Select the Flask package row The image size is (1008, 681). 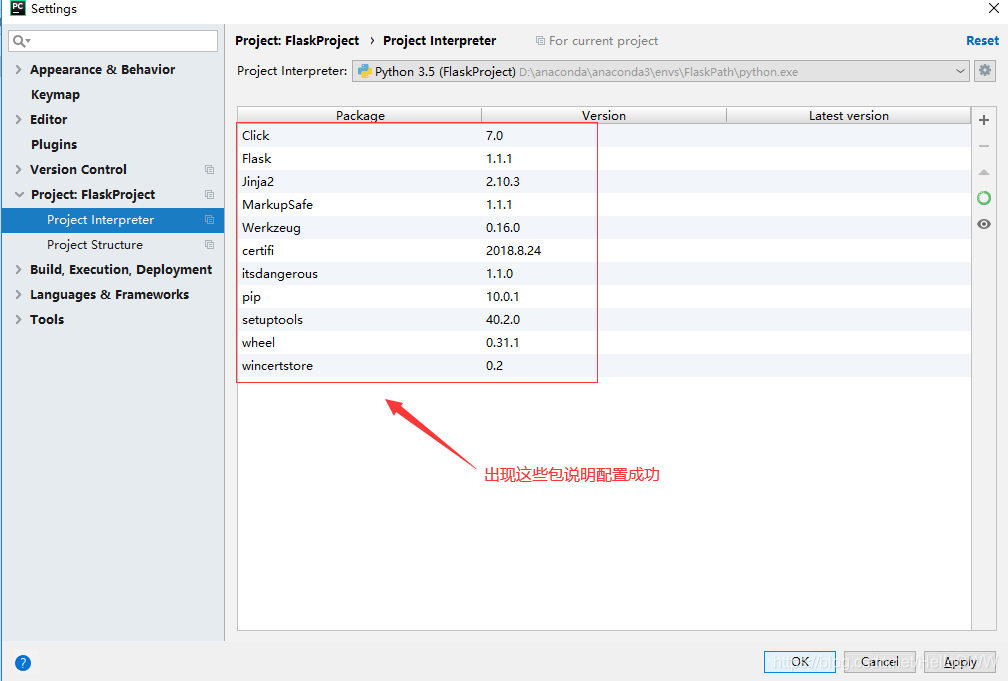[x=604, y=159]
